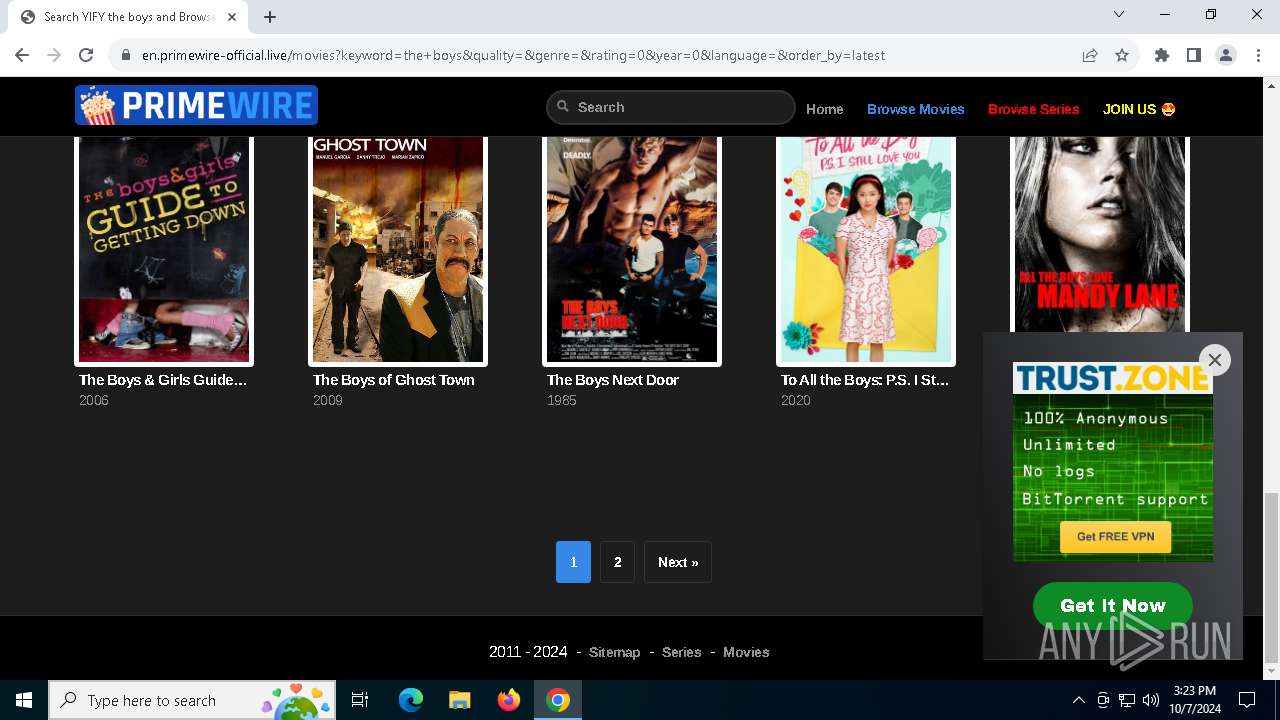This screenshot has height=720, width=1280.
Task: Click Windows taskbar search box
Action: pos(192,700)
